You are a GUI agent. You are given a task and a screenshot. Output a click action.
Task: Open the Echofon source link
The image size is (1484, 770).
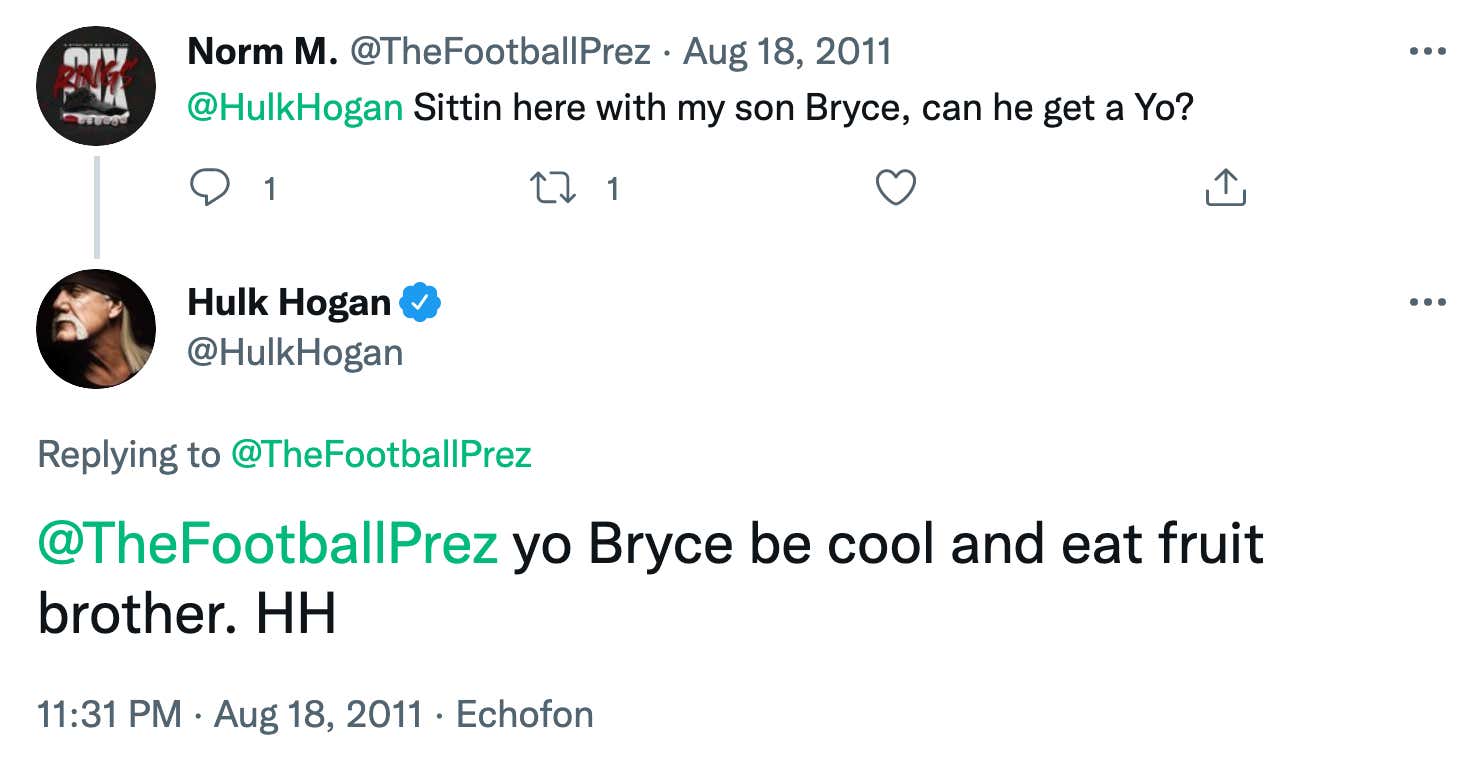525,714
